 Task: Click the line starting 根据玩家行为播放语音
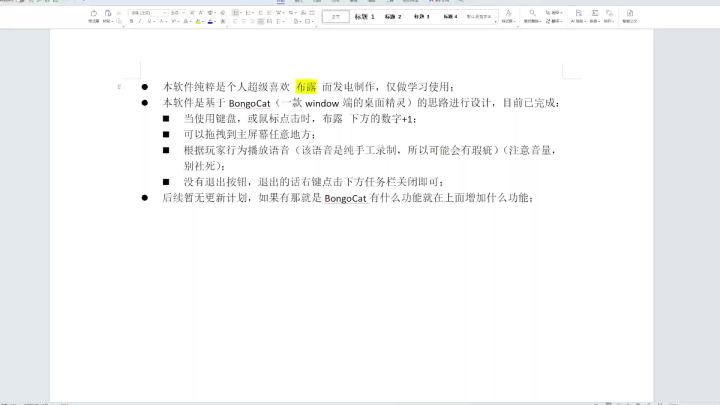point(370,150)
